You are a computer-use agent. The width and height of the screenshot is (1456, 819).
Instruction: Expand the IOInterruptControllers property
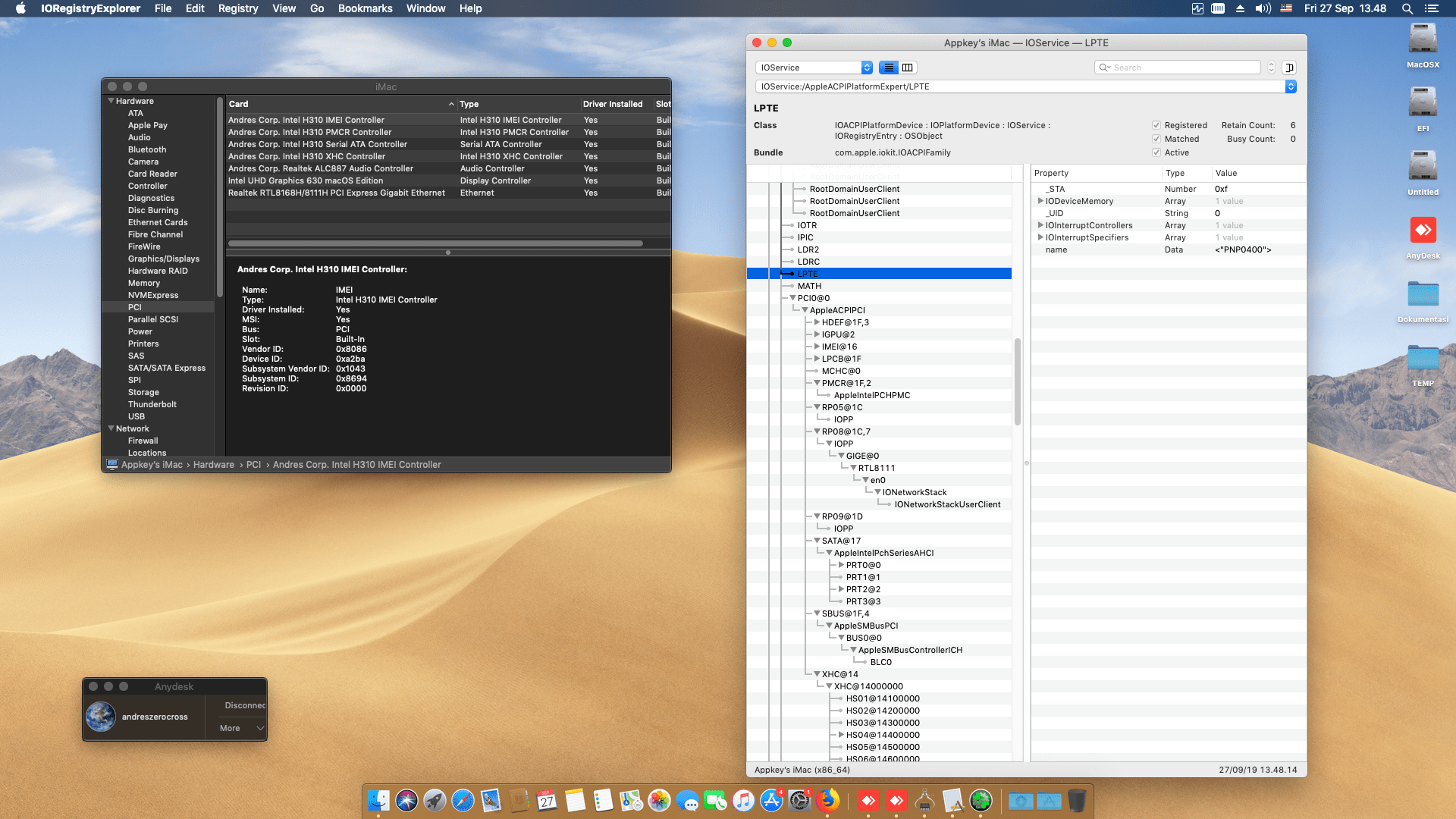coord(1040,225)
